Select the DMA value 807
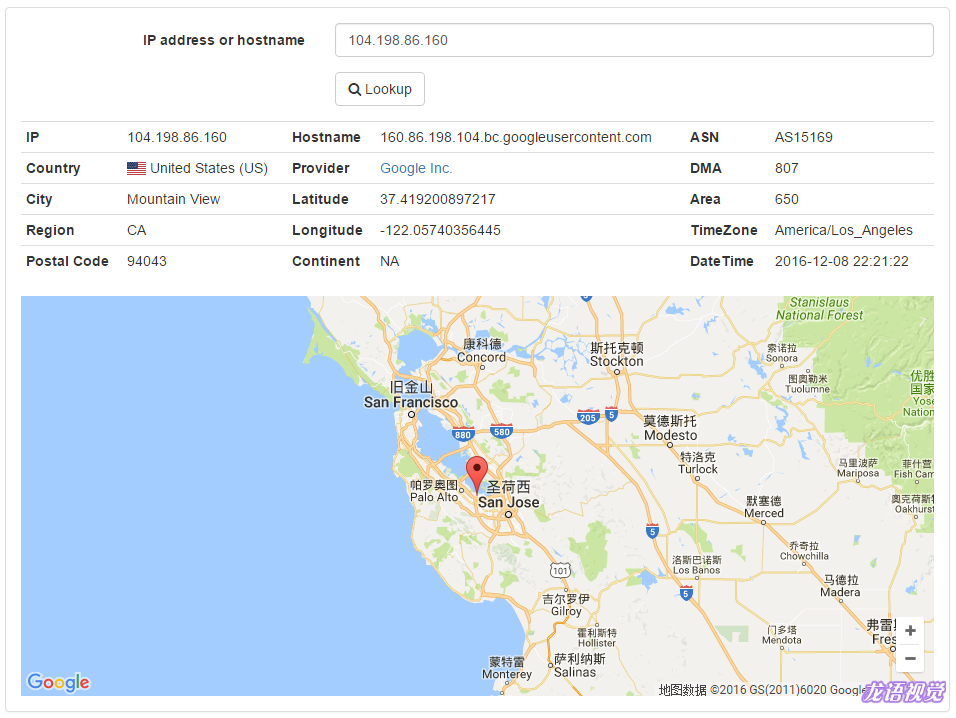Screen dimensions: 956x718 point(787,168)
